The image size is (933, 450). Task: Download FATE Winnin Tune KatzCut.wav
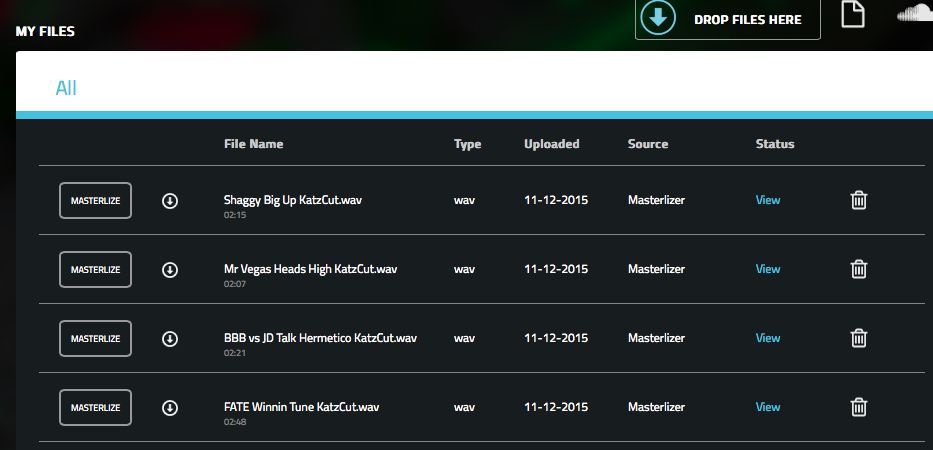coord(170,408)
